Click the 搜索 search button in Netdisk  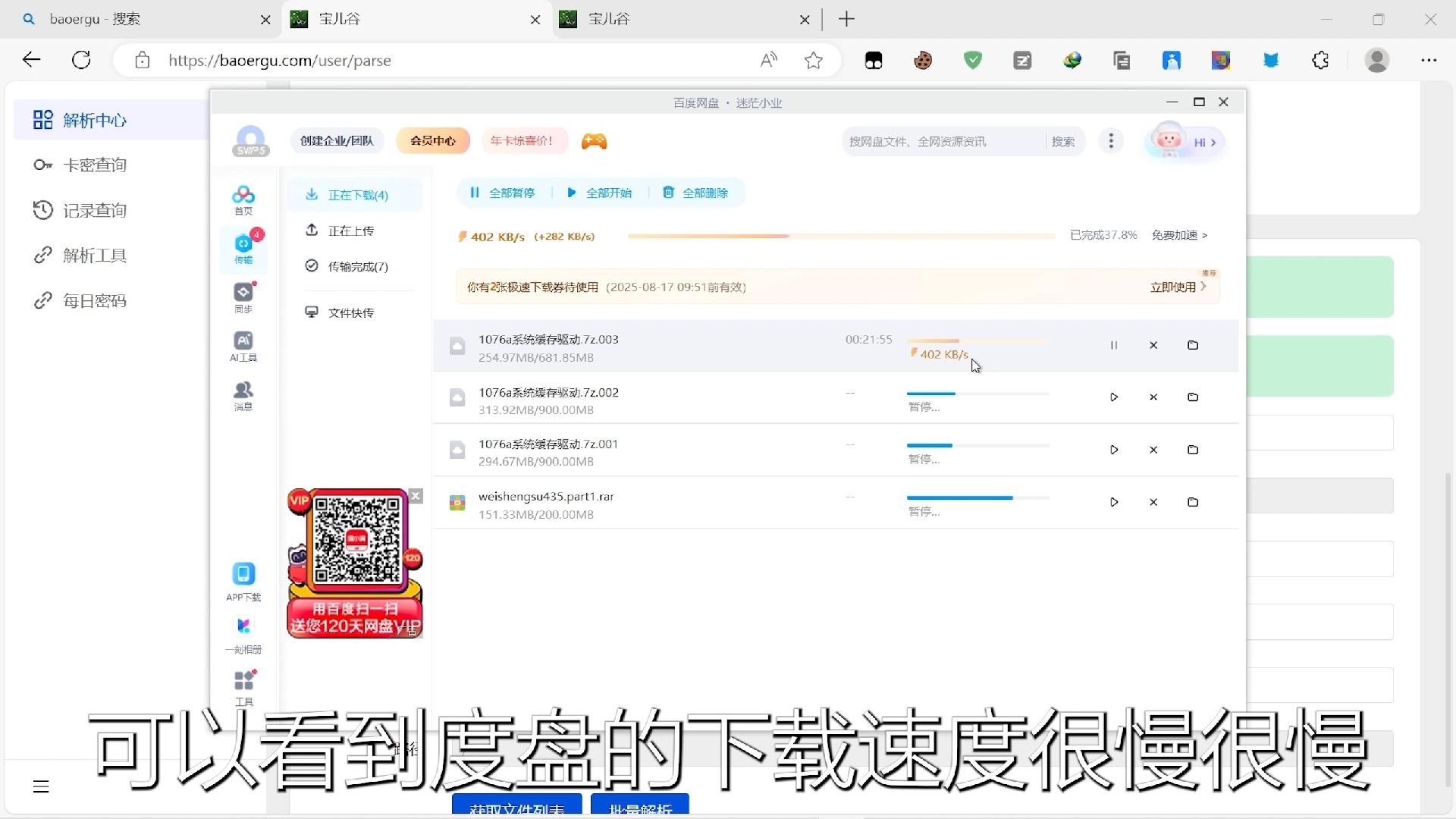(1063, 142)
